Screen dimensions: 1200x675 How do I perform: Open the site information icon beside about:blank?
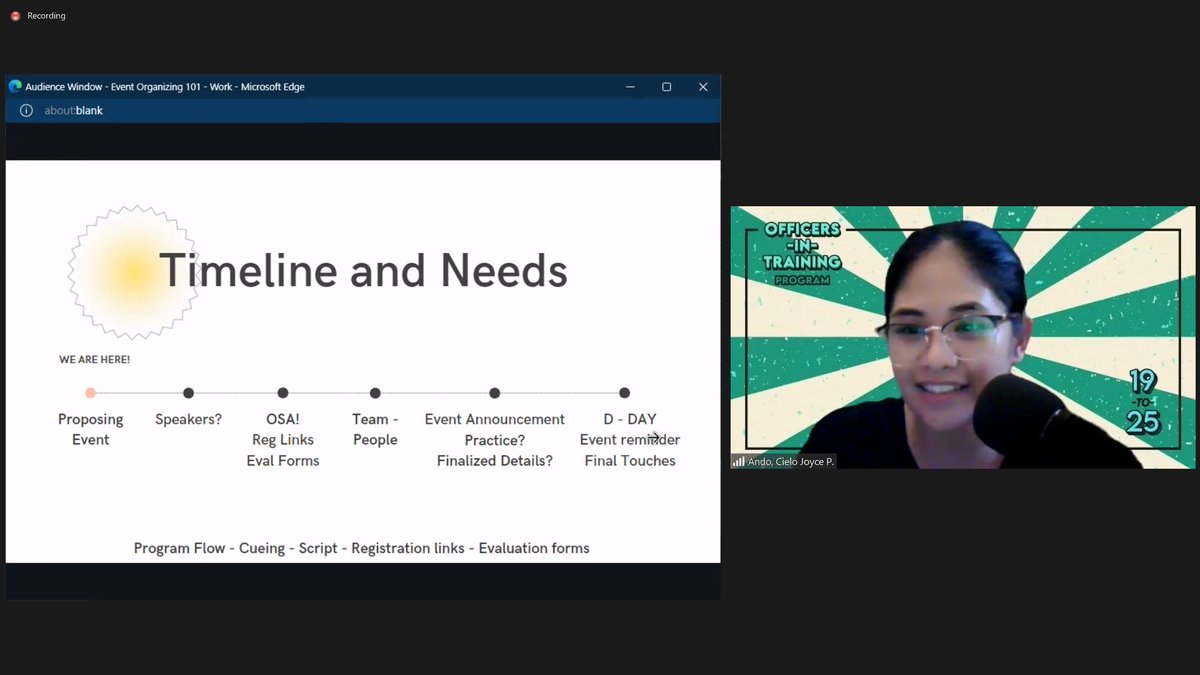coord(27,110)
